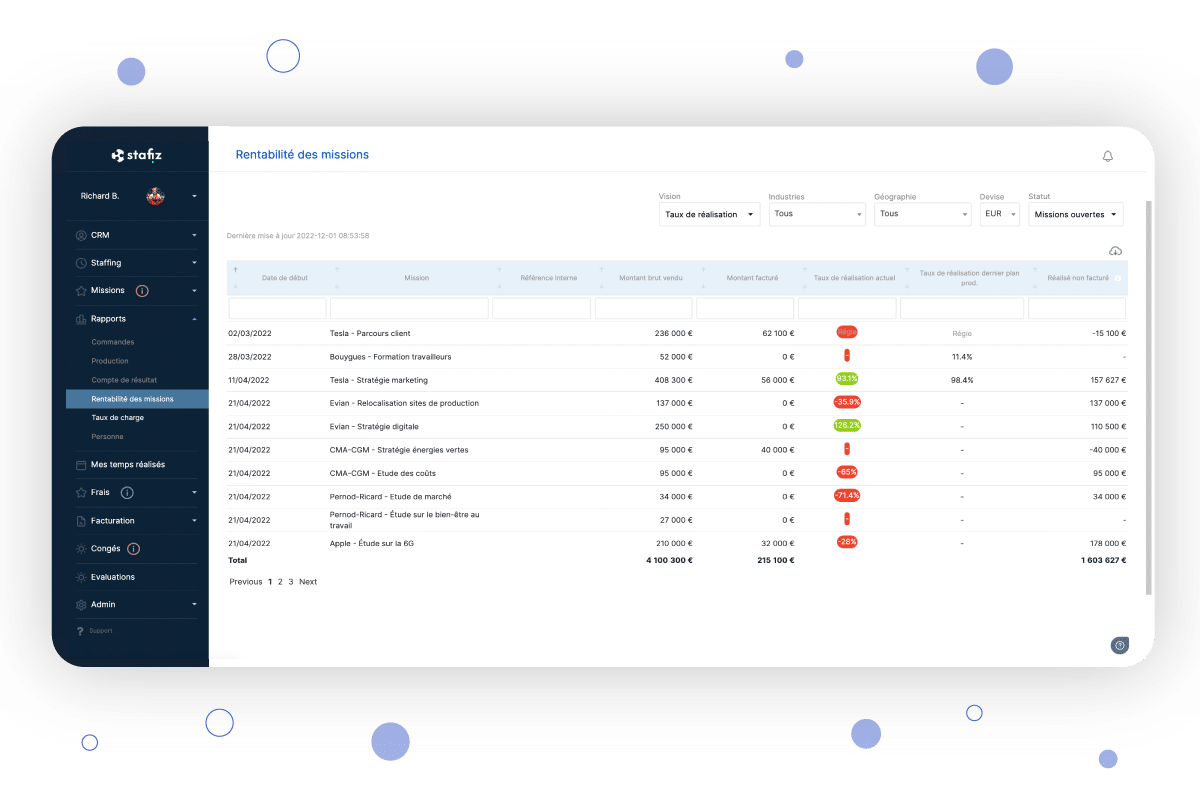Screen dimensions: 1200x800
Task: Click the Frais star icon
Action: 81,493
